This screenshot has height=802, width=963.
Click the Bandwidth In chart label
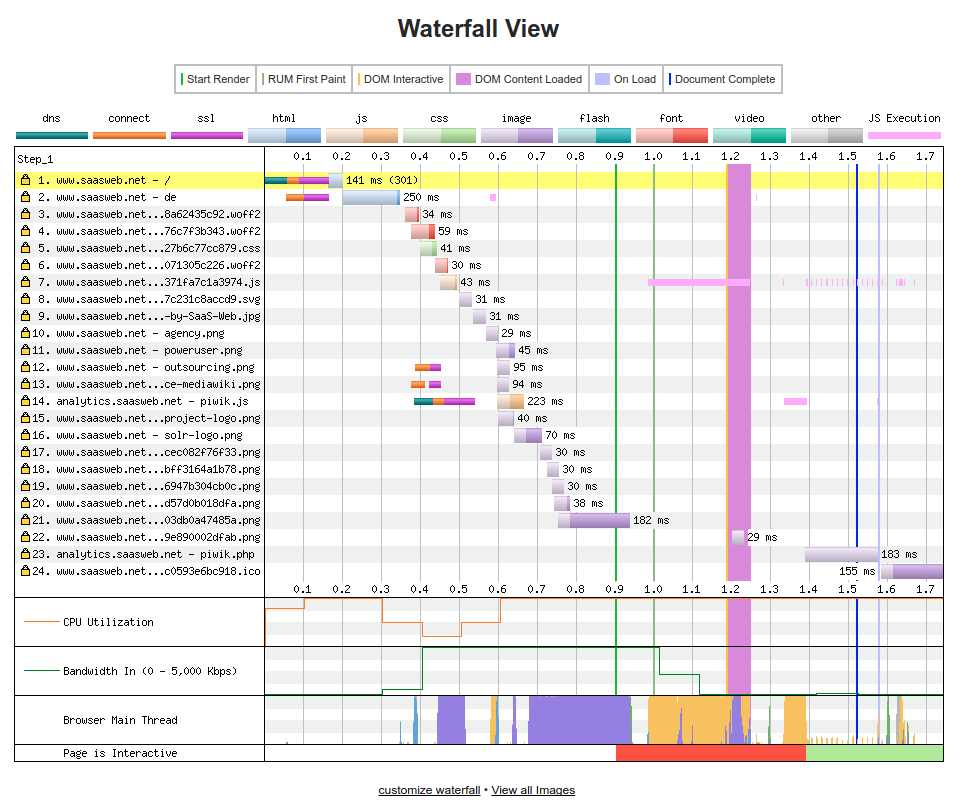(x=150, y=671)
